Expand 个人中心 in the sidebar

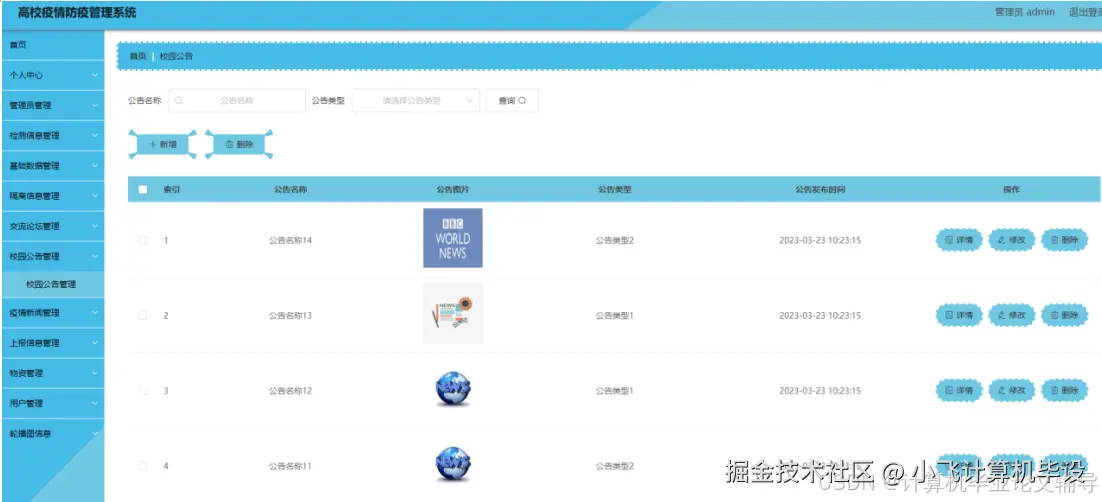pos(53,75)
